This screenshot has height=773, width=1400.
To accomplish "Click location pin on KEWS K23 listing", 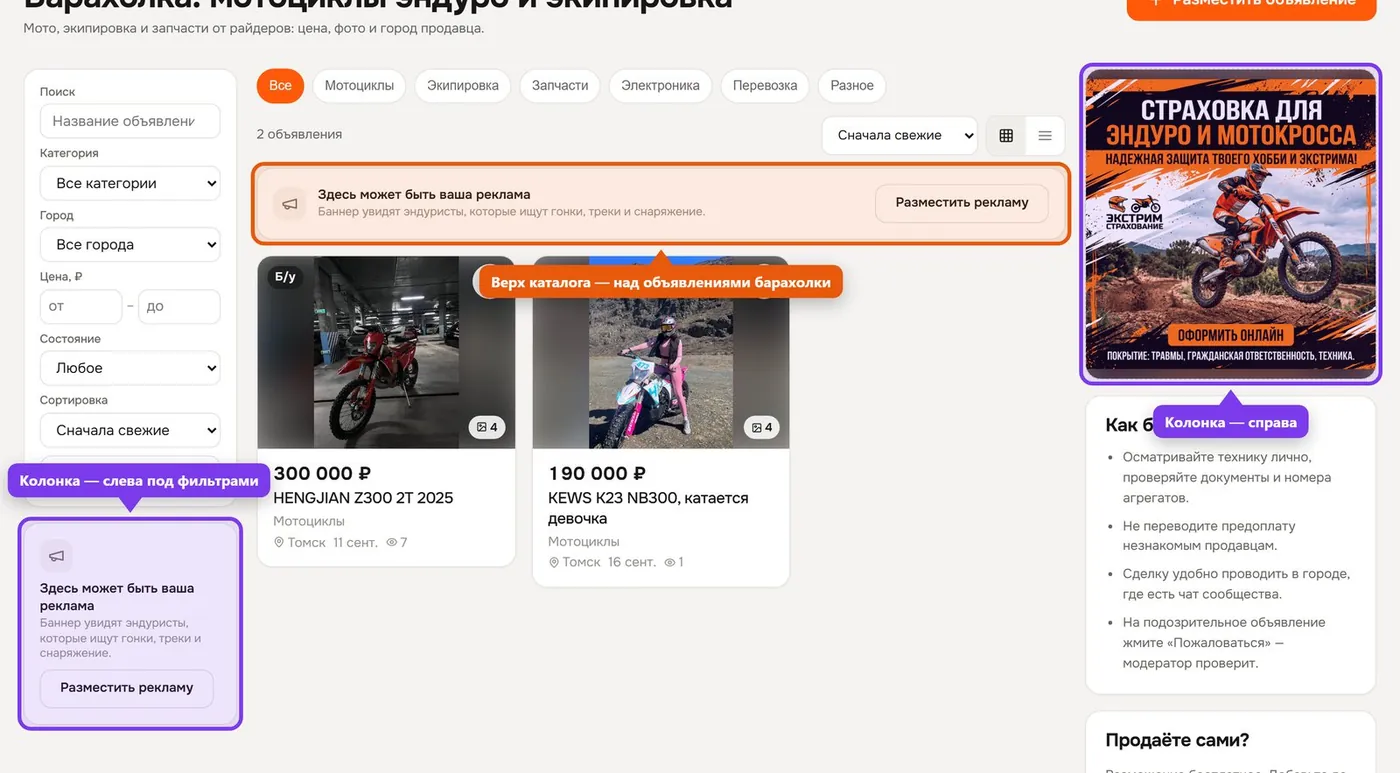I will click(554, 562).
